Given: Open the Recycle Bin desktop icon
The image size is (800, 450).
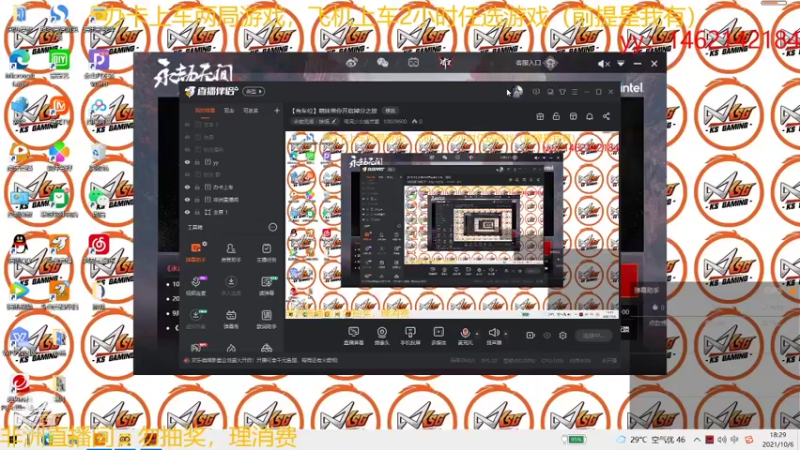Looking at the screenshot, I should [98, 156].
